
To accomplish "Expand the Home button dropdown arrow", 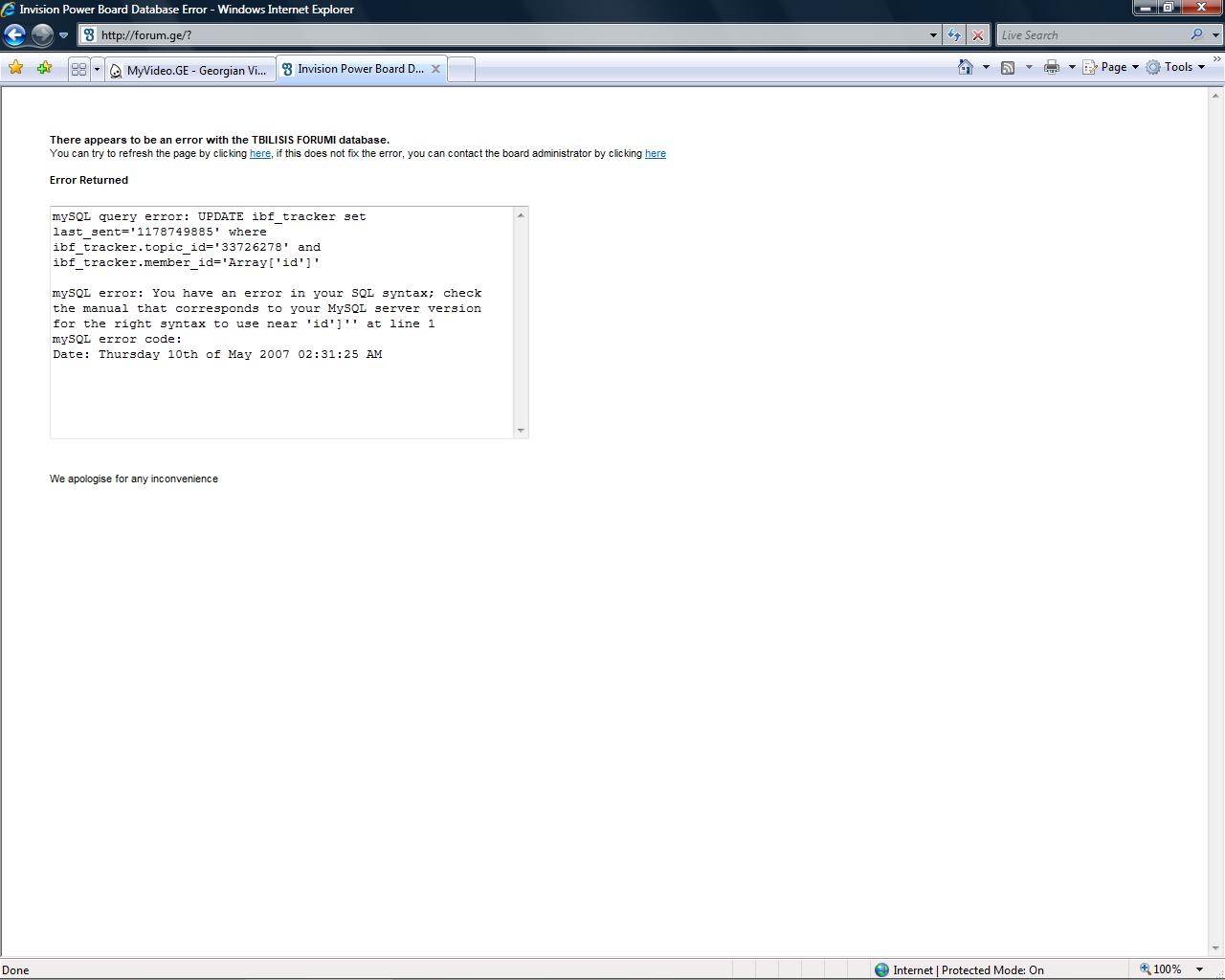I will [x=986, y=67].
